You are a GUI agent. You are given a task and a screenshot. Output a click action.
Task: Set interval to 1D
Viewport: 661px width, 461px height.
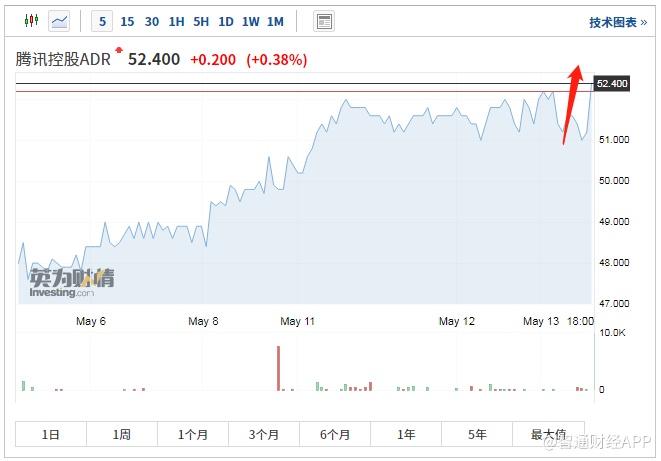(226, 21)
